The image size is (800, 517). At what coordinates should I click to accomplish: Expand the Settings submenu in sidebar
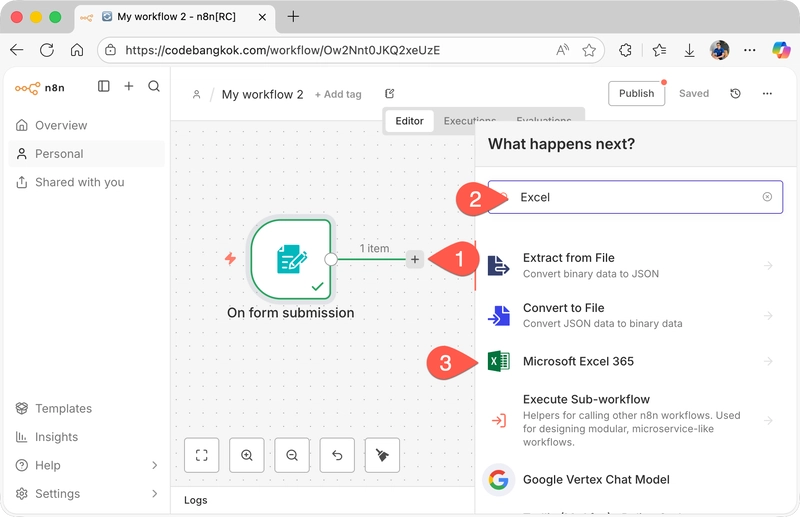tap(154, 493)
